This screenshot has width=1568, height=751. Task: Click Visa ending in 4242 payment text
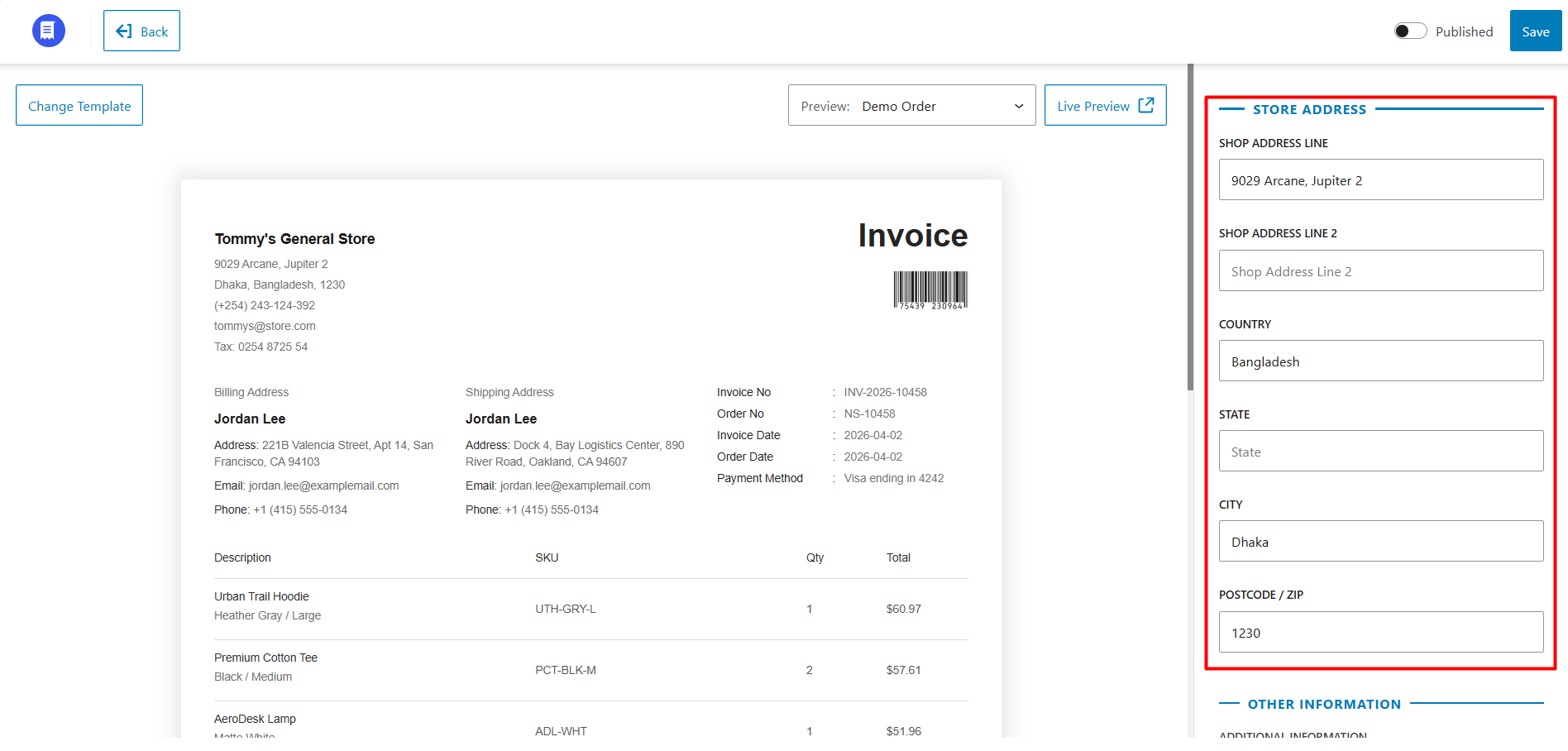(893, 478)
